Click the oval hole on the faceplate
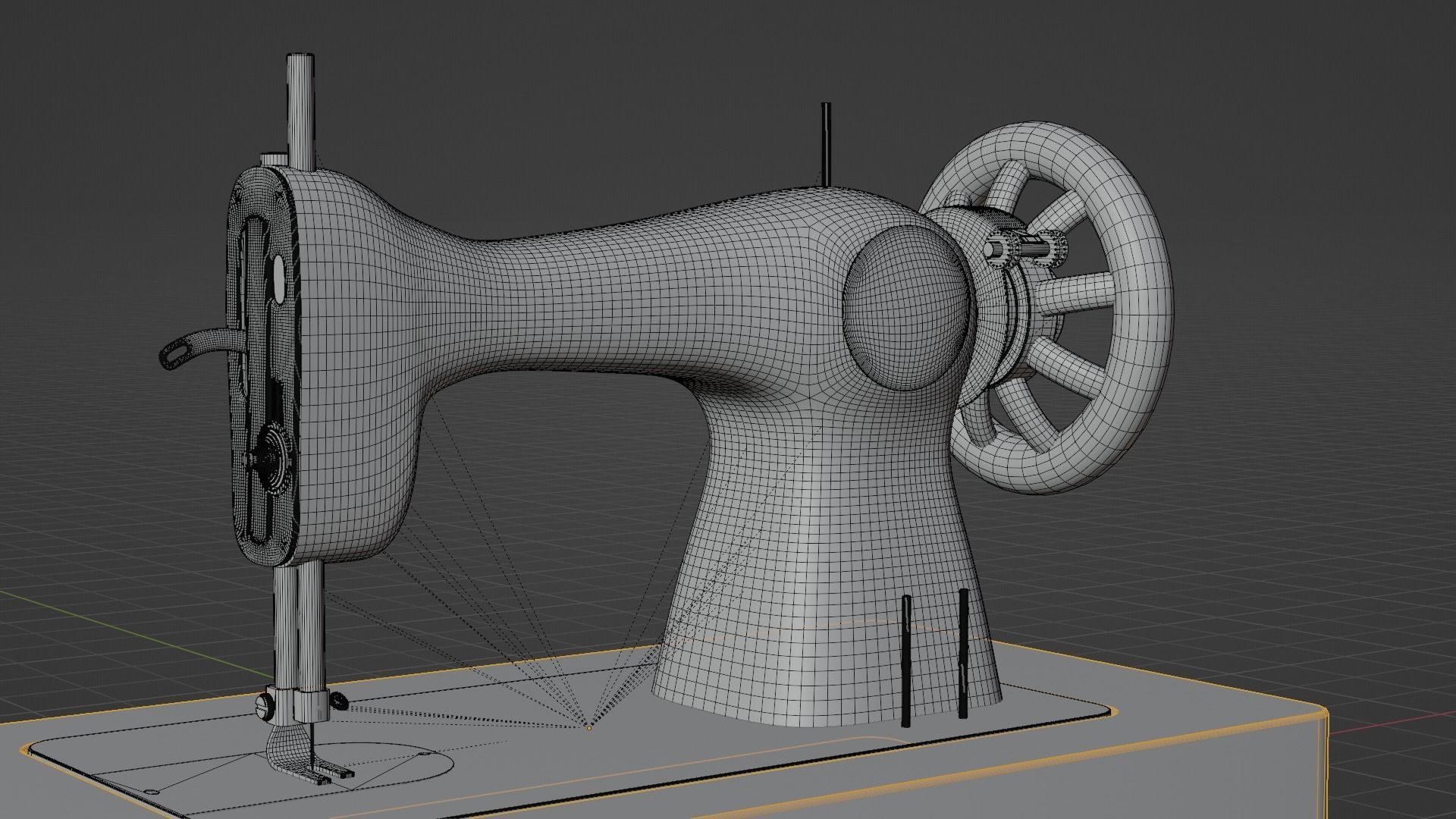The image size is (1456, 819). coord(278,278)
